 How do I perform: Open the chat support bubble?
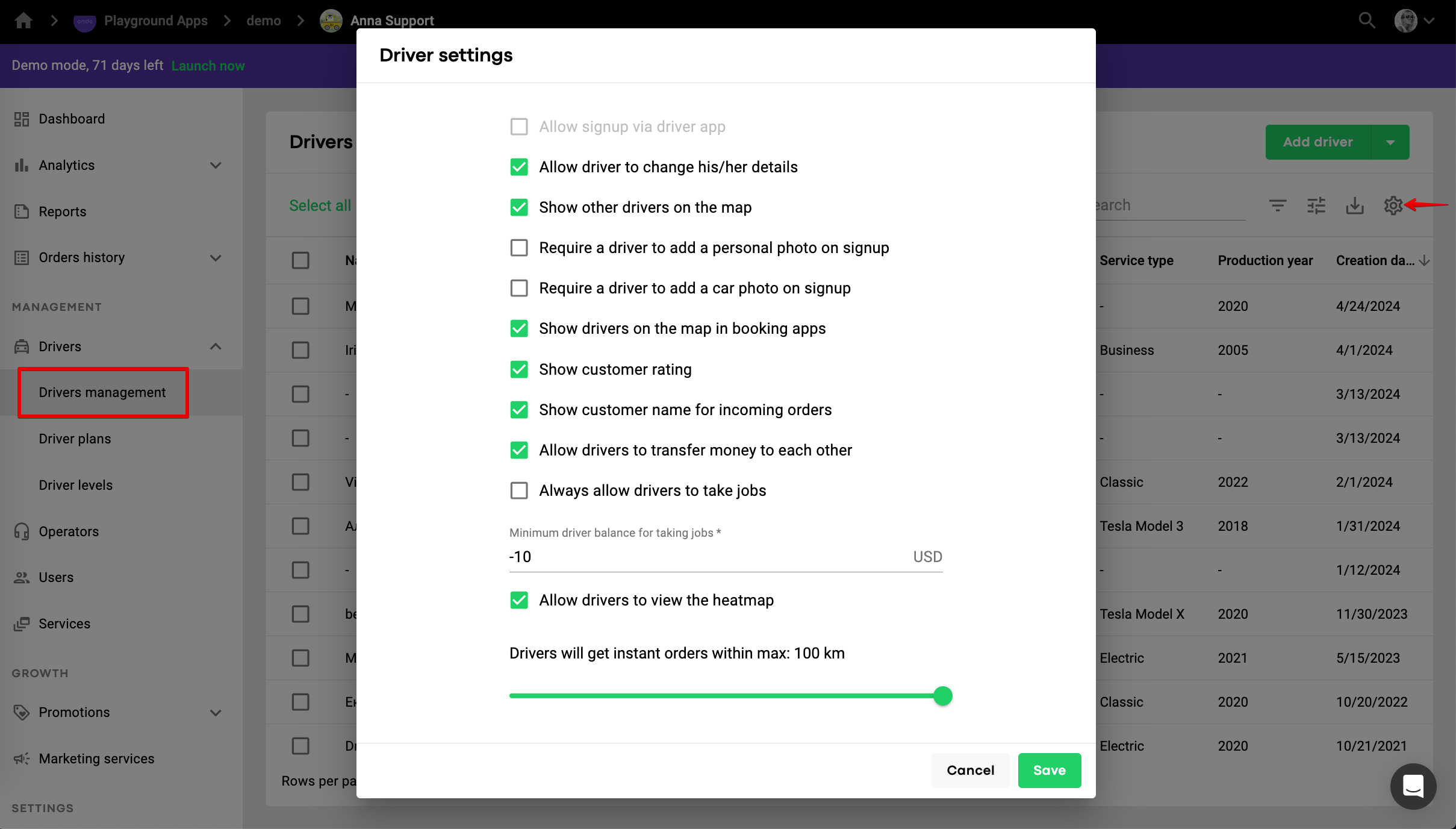[x=1413, y=786]
